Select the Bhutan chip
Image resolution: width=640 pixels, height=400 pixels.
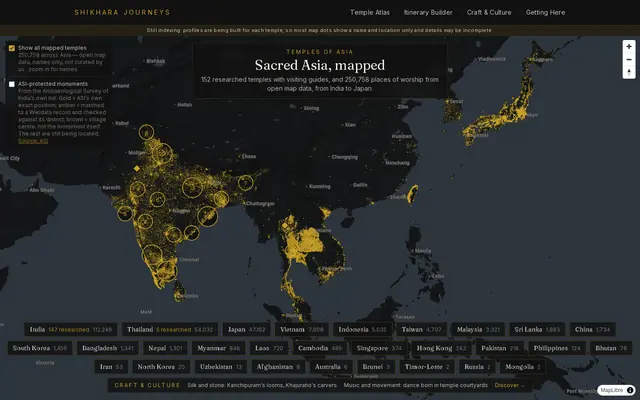611,348
